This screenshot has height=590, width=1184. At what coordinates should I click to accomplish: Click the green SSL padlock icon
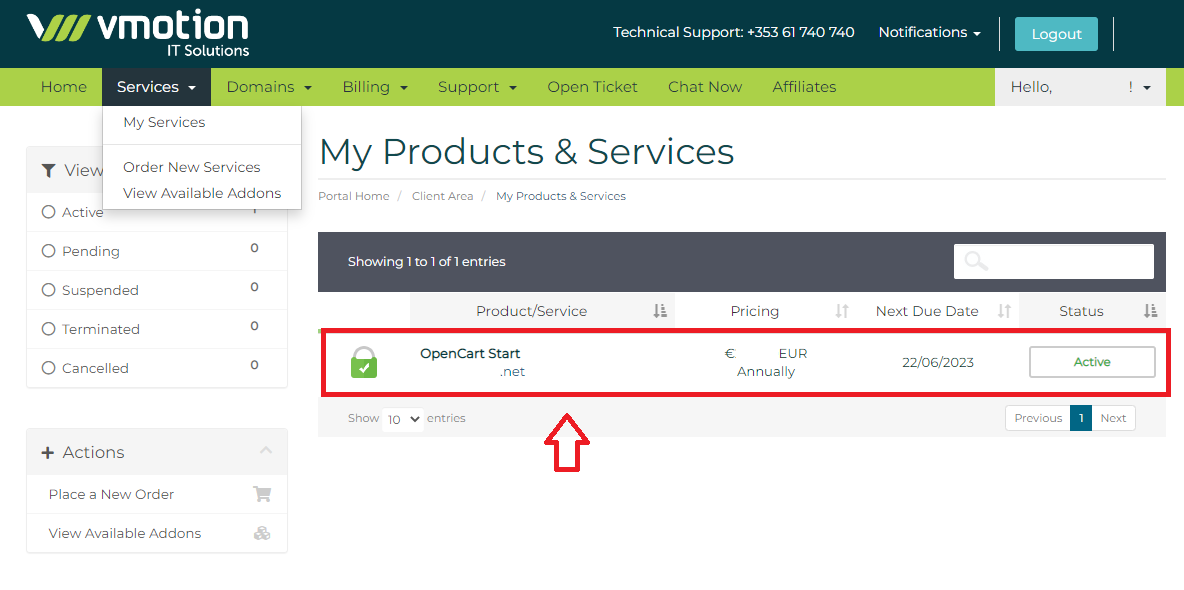[x=364, y=362]
